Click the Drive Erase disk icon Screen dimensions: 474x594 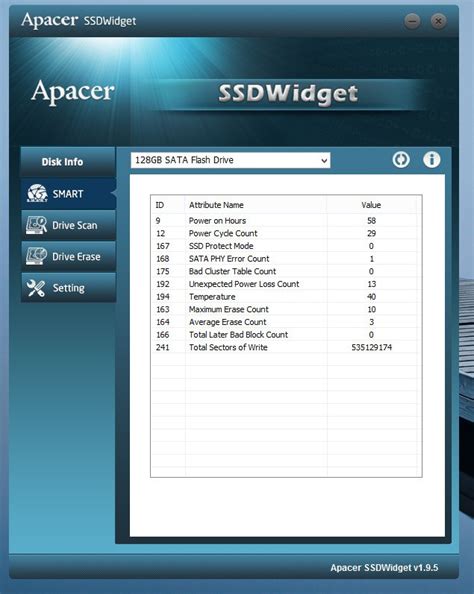(x=36, y=256)
